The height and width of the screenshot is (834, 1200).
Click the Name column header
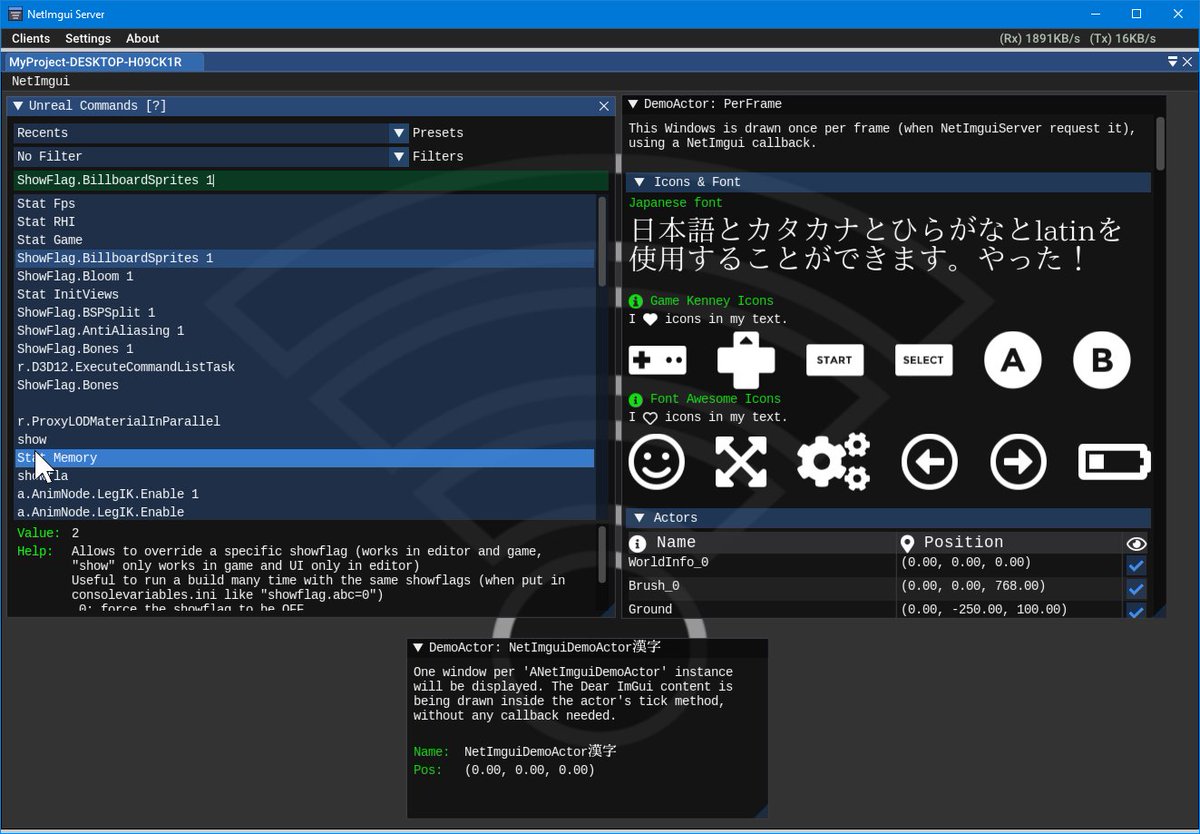tap(761, 543)
